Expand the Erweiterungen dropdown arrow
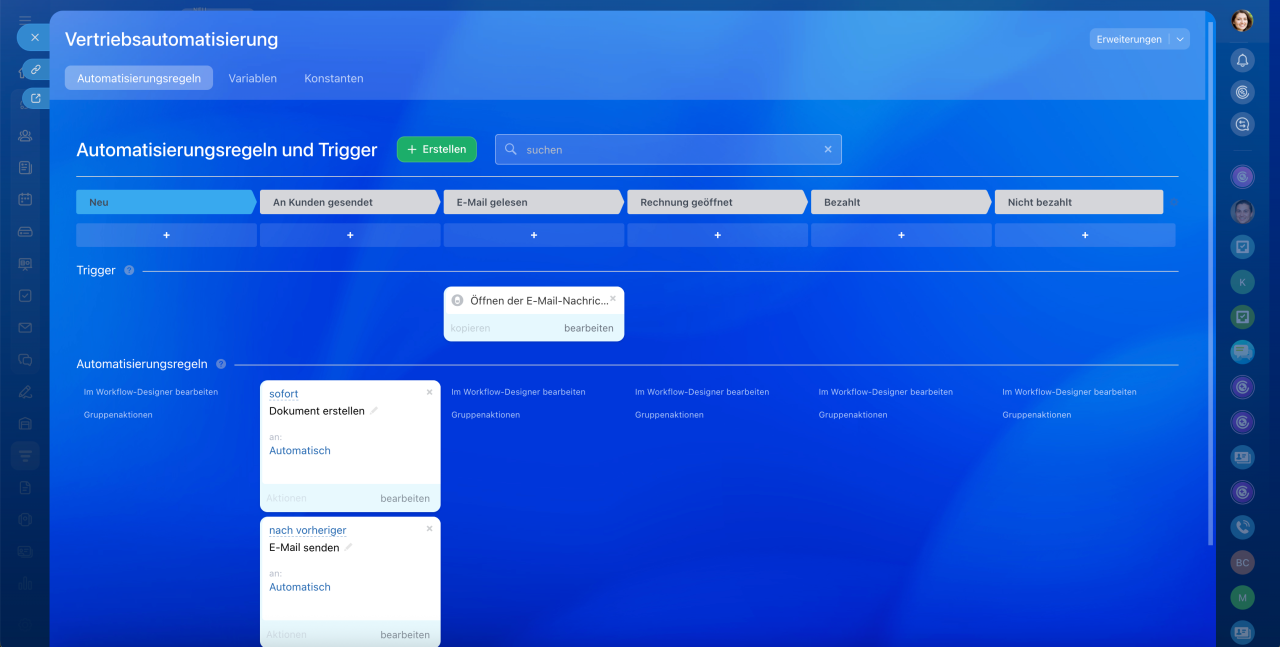 [1180, 39]
